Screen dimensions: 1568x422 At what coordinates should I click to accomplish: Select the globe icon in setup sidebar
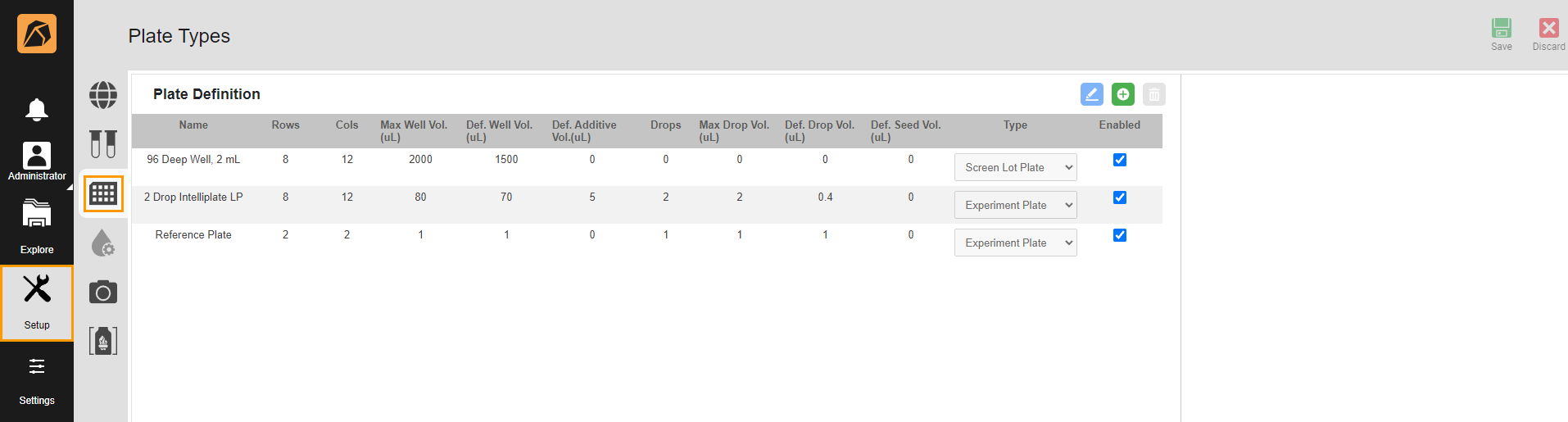(103, 95)
